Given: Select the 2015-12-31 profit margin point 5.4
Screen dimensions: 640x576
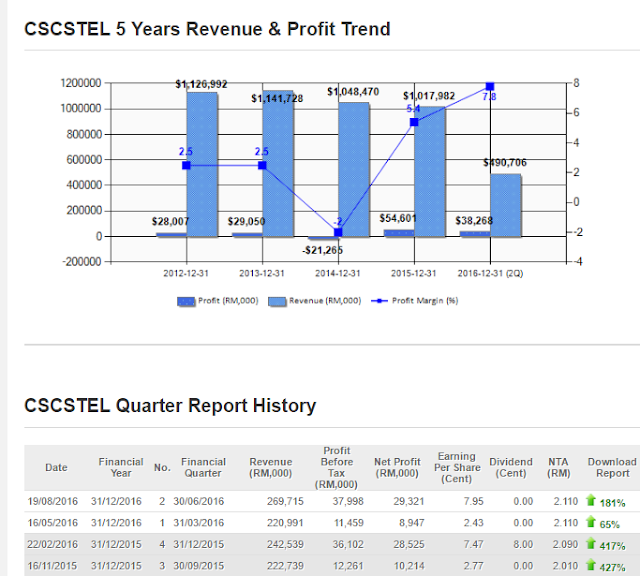Looking at the screenshot, I should 414,122.
